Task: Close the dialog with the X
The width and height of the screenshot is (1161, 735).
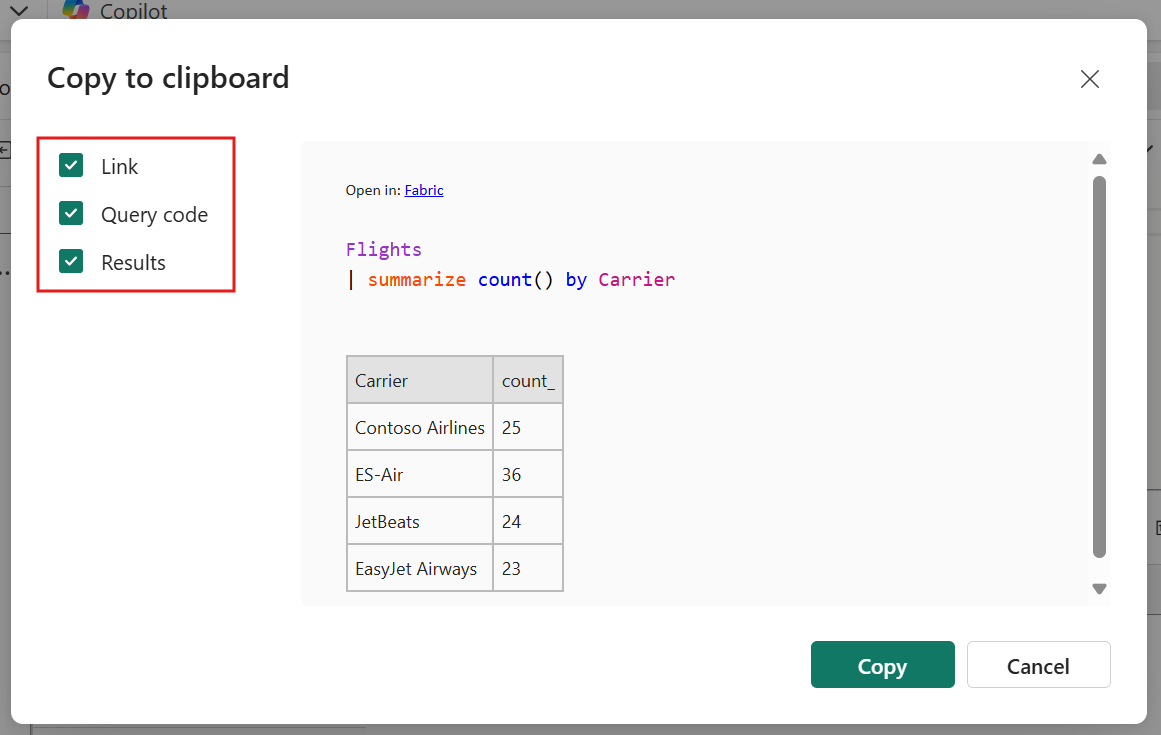Action: (x=1089, y=79)
